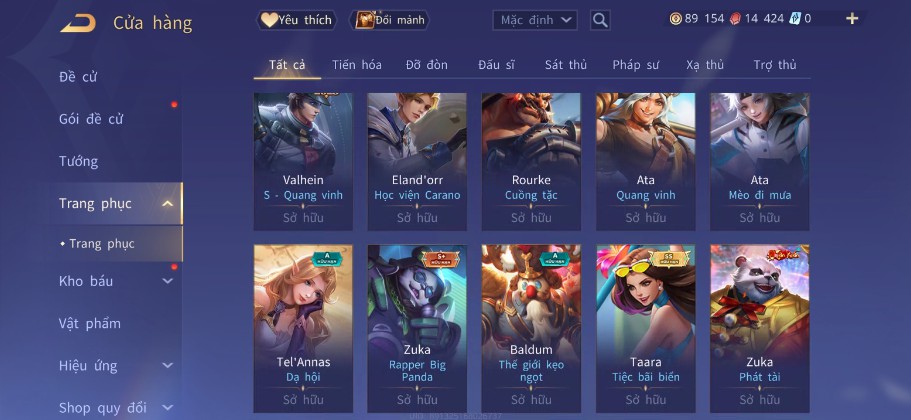Click the gold coin balance icon
The image size is (911, 420).
pyautogui.click(x=676, y=19)
